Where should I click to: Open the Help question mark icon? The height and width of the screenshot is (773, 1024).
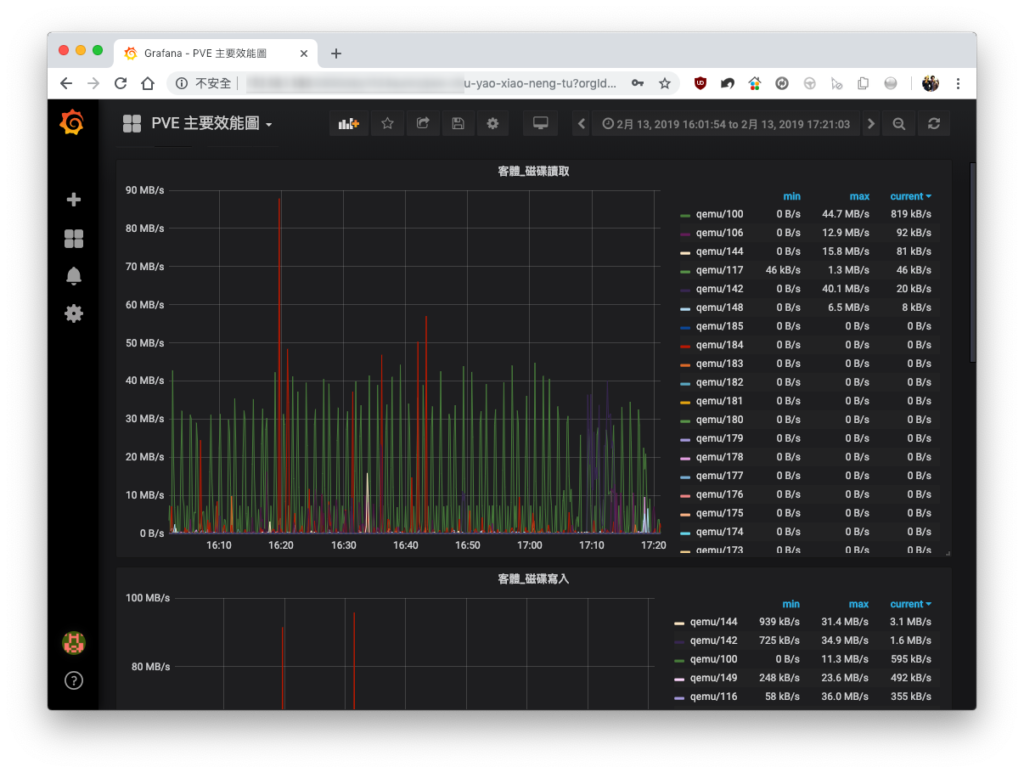pos(74,680)
